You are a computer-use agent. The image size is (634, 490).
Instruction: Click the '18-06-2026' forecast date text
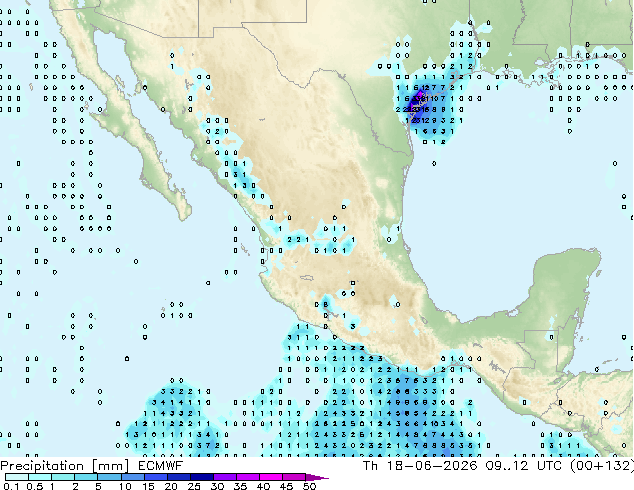coord(432,466)
